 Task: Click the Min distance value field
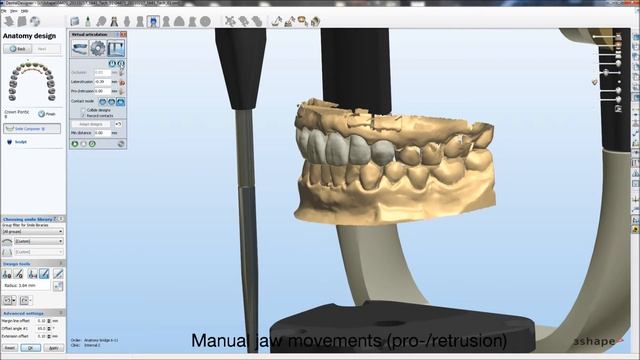102,133
